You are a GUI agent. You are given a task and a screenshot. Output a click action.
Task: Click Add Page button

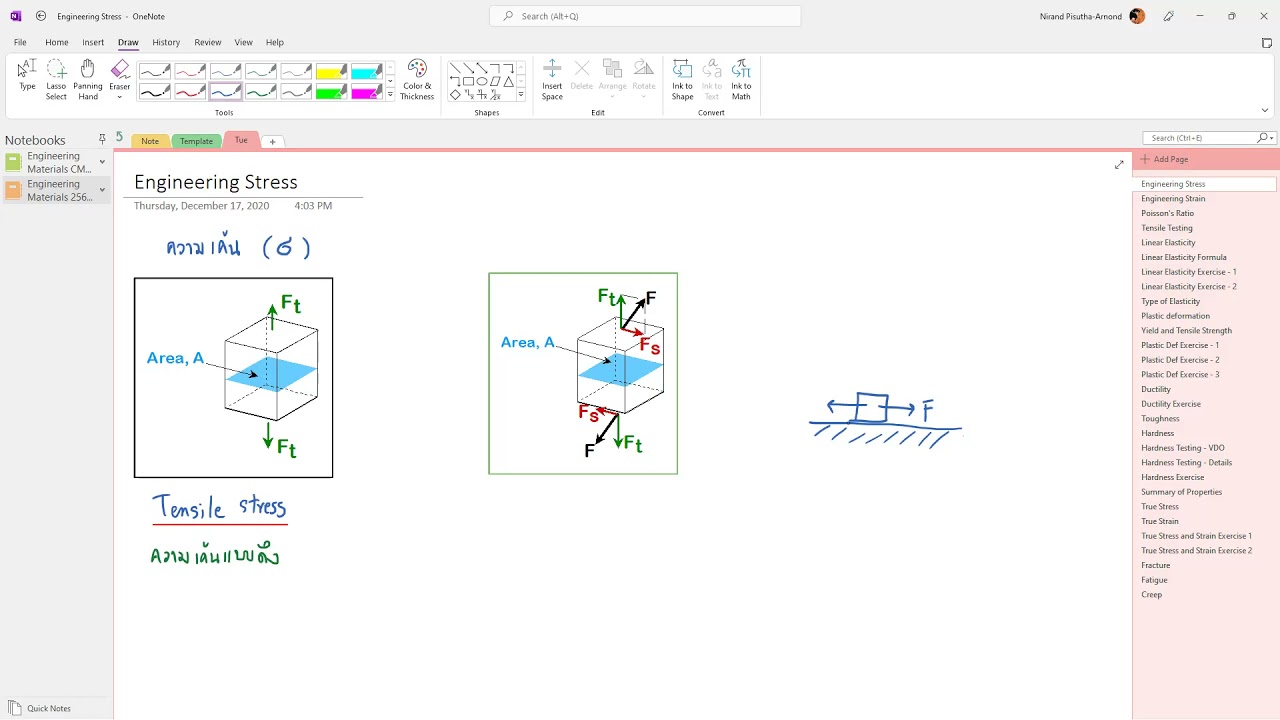point(1165,159)
